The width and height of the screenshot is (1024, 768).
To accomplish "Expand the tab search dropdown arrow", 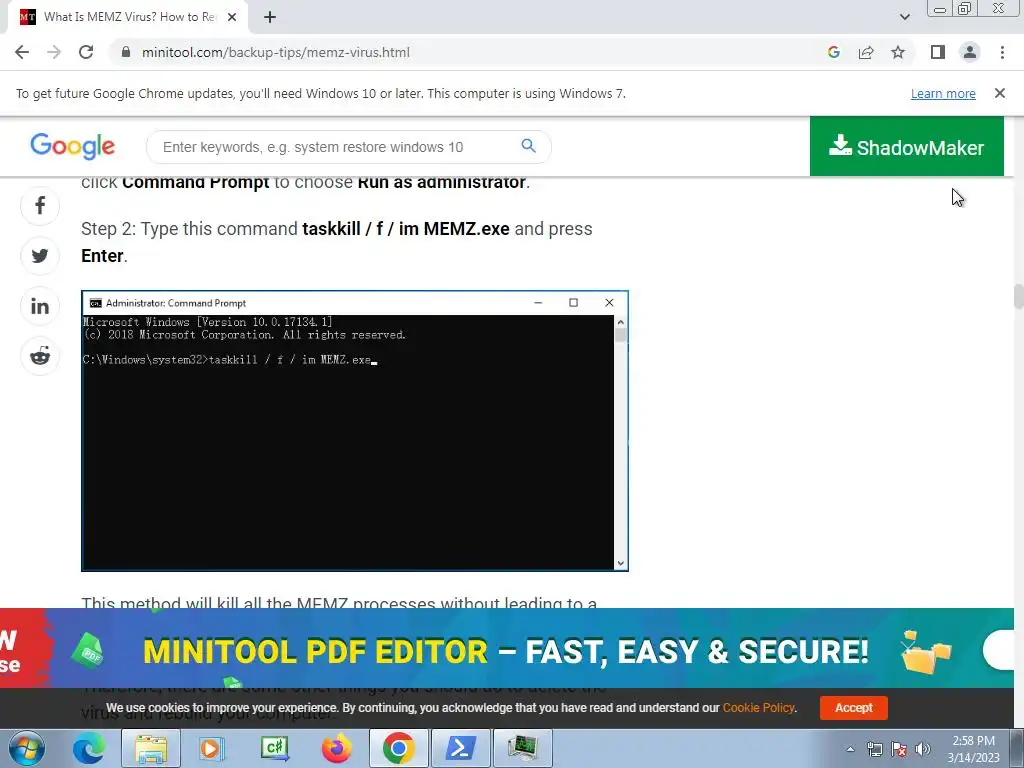I will coord(904,17).
